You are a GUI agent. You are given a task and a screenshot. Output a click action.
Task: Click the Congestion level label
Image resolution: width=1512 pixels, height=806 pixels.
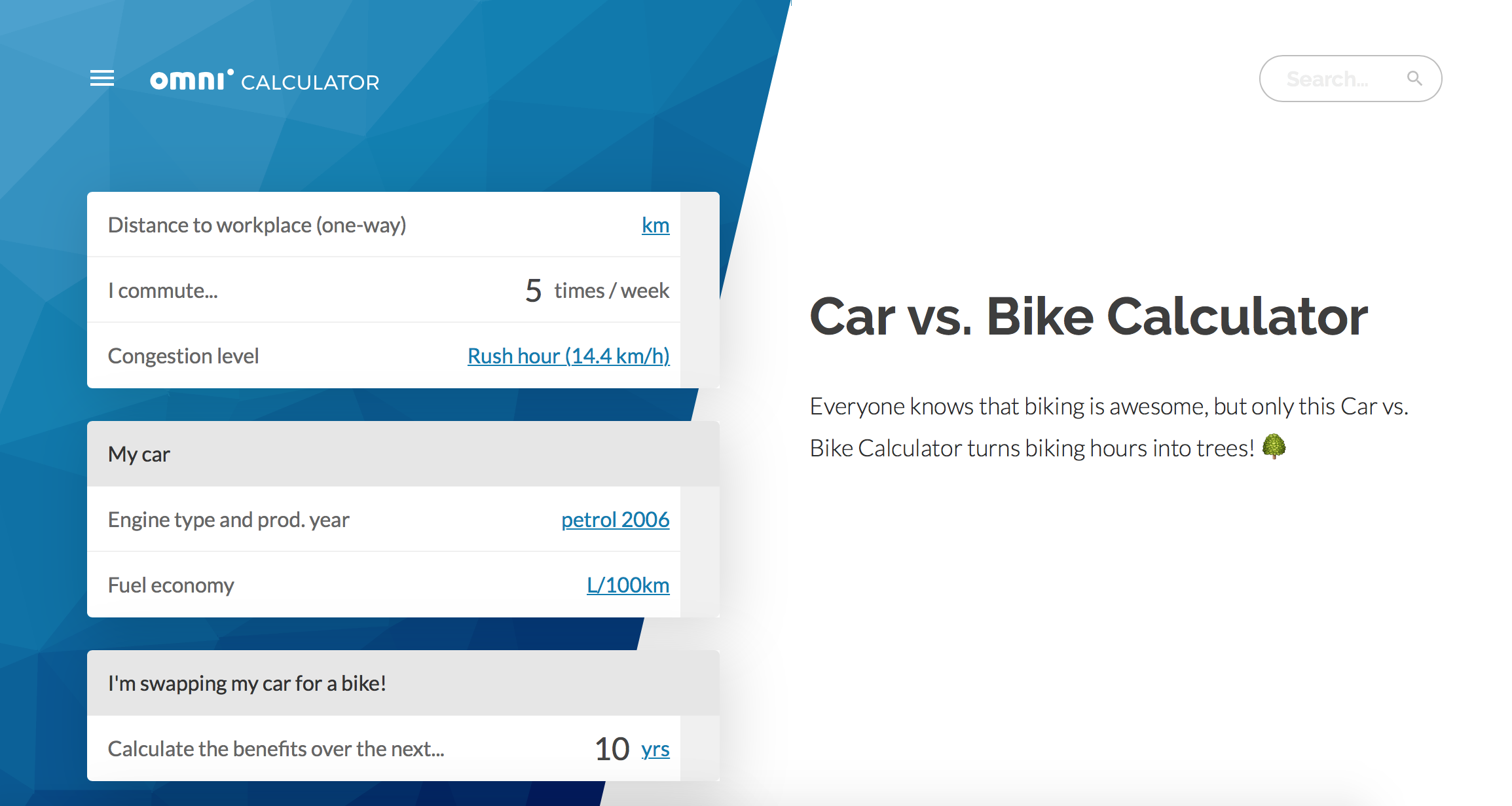coord(183,356)
